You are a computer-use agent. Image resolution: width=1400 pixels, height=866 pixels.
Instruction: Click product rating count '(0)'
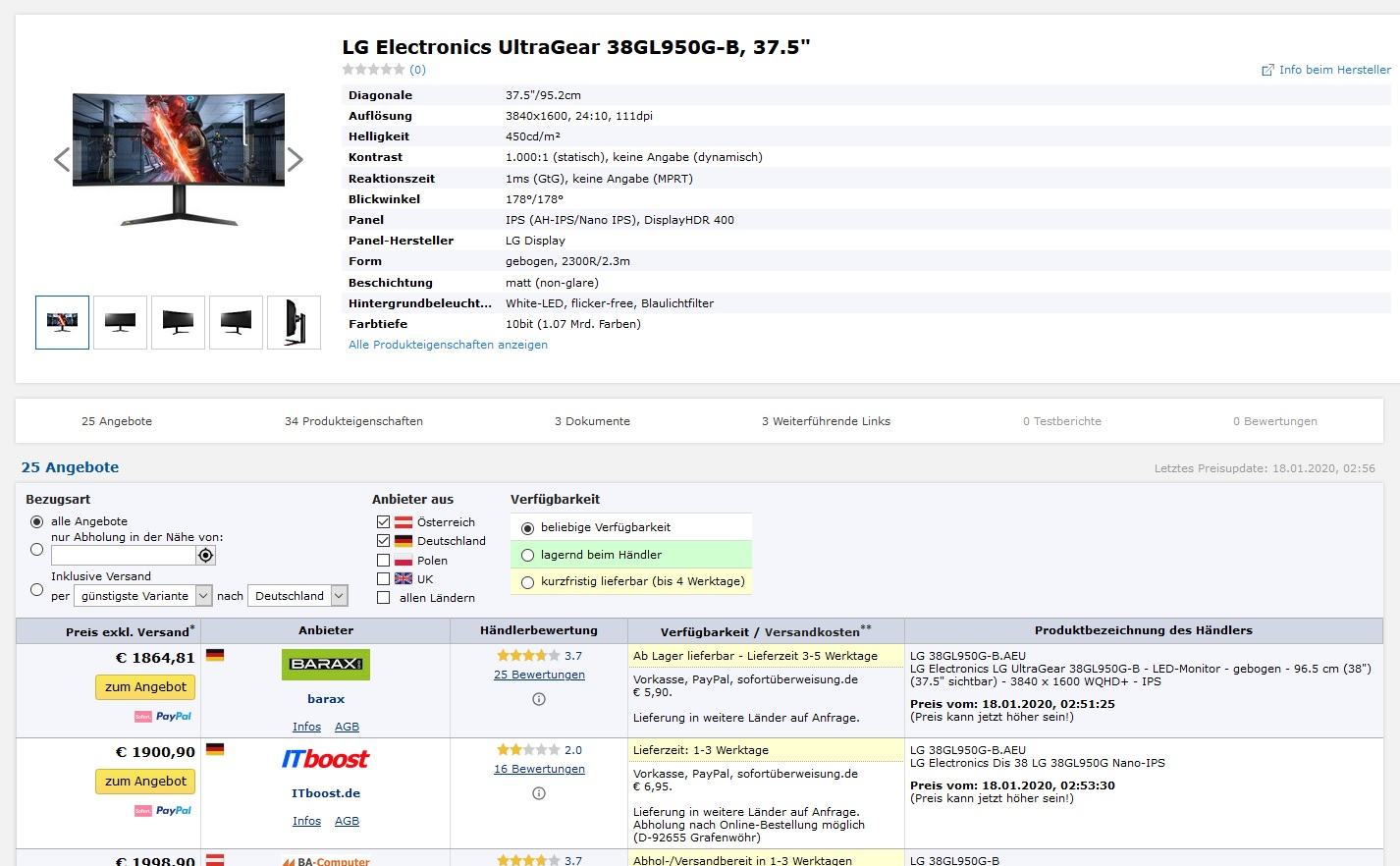(x=417, y=70)
